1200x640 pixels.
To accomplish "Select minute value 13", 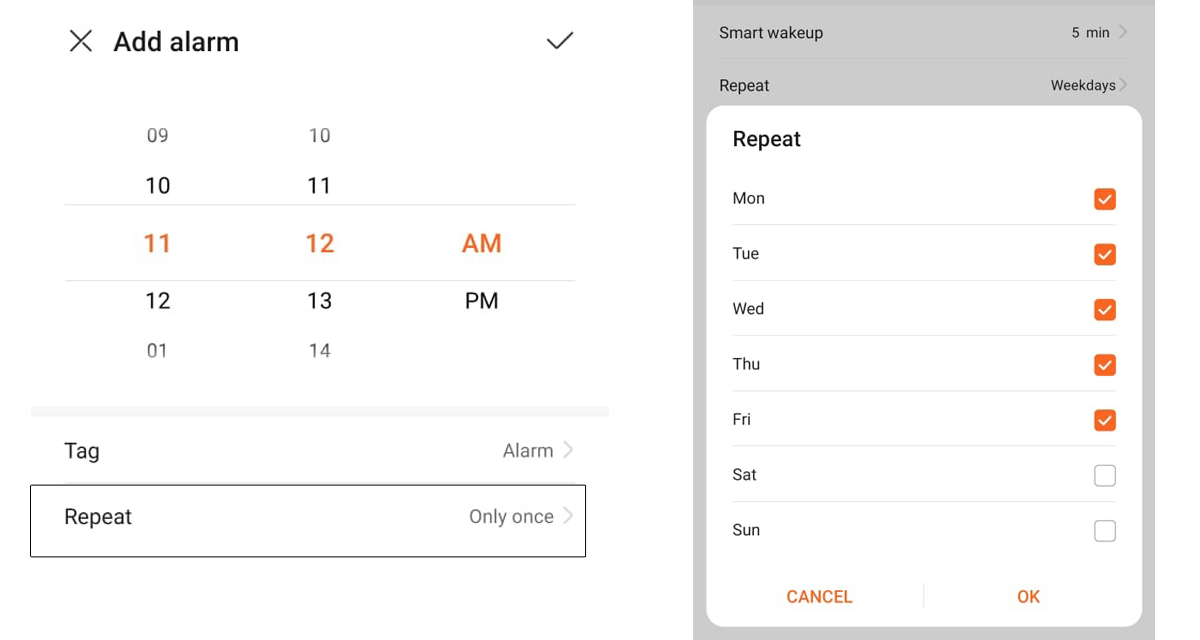I will (319, 300).
